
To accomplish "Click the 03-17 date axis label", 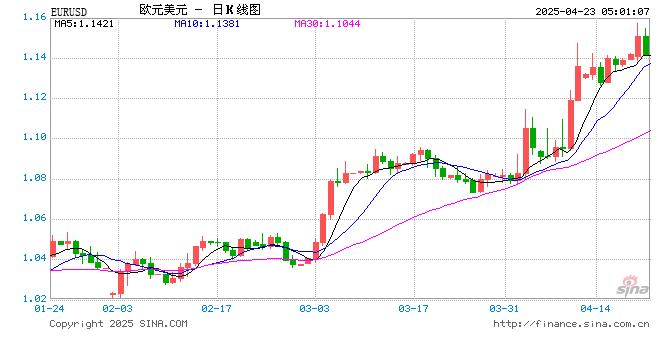I will click(x=413, y=309).
